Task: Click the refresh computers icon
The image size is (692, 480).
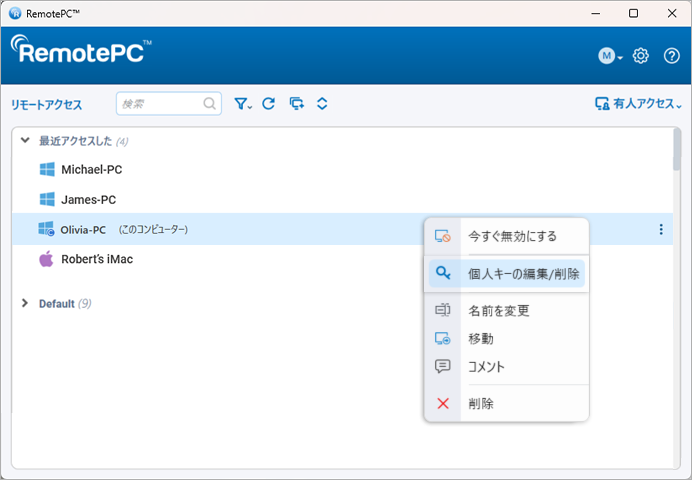Action: click(268, 104)
